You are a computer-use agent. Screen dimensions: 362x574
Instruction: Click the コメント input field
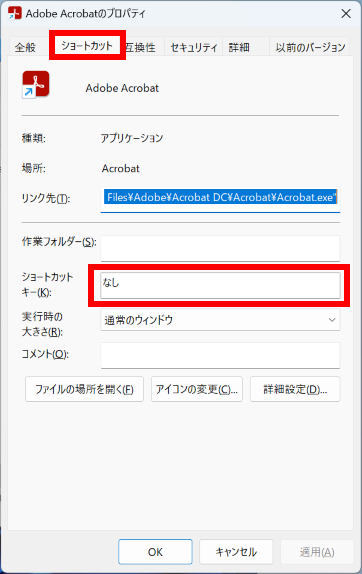[x=220, y=355]
